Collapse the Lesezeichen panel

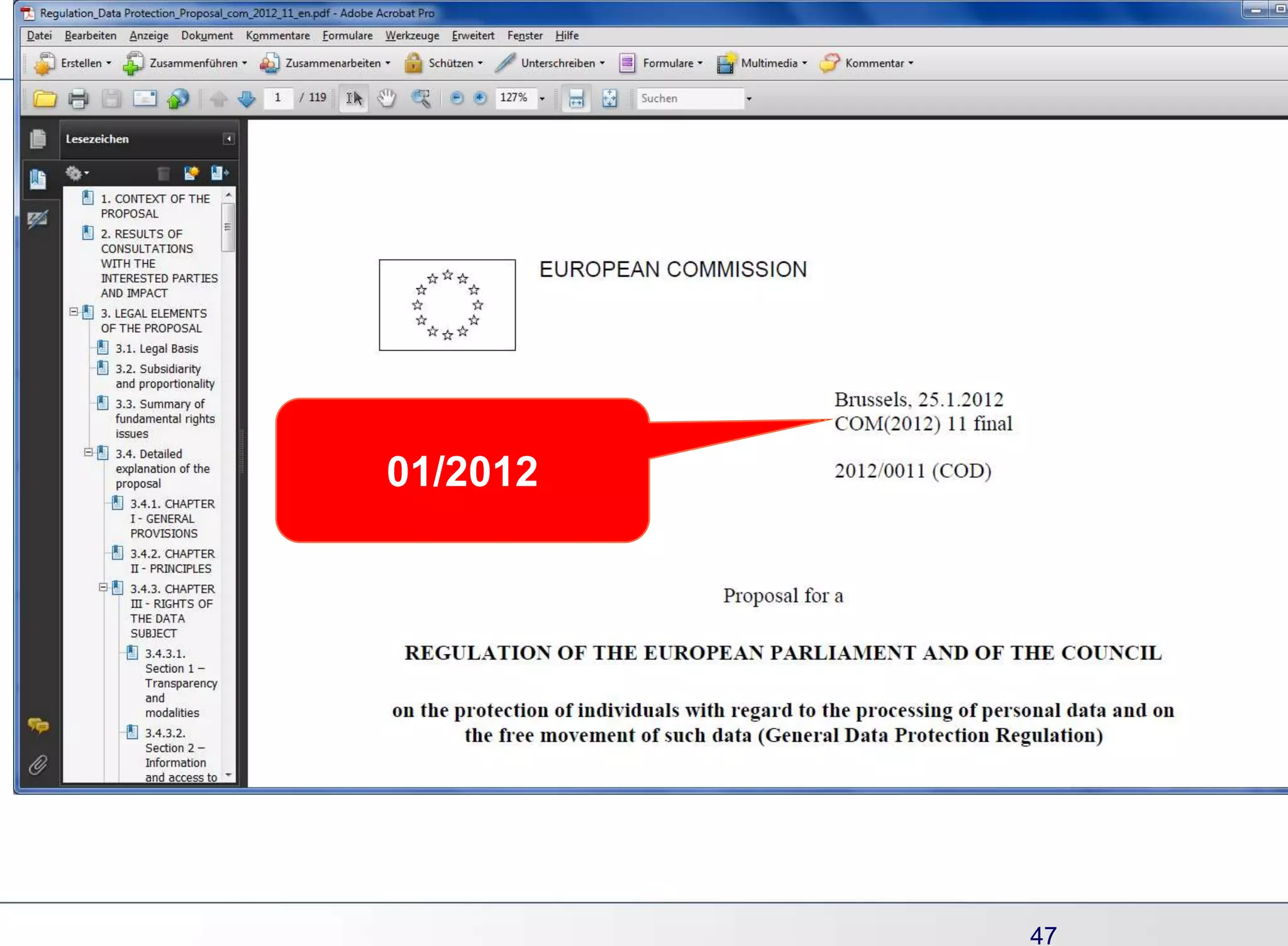(x=229, y=139)
